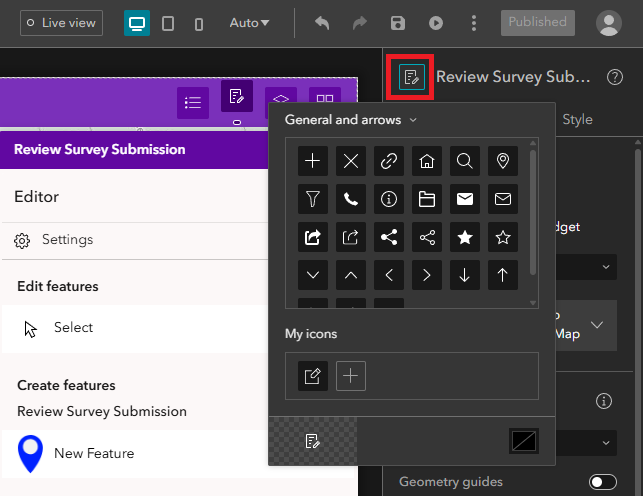Open the survey edit widget in header
Screen dimensions: 643x496
[237, 96]
